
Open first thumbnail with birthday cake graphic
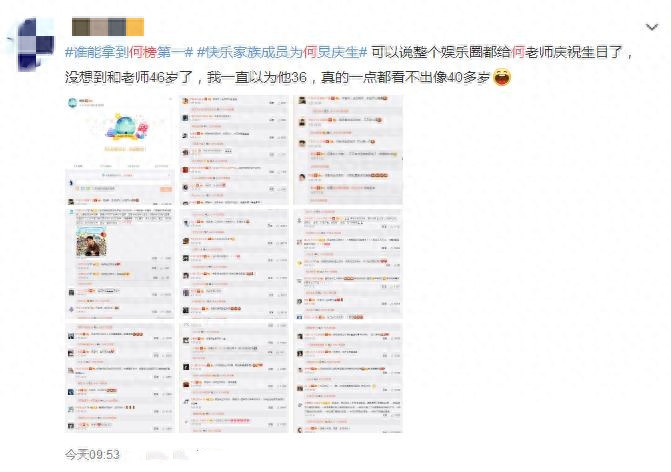[x=119, y=150]
